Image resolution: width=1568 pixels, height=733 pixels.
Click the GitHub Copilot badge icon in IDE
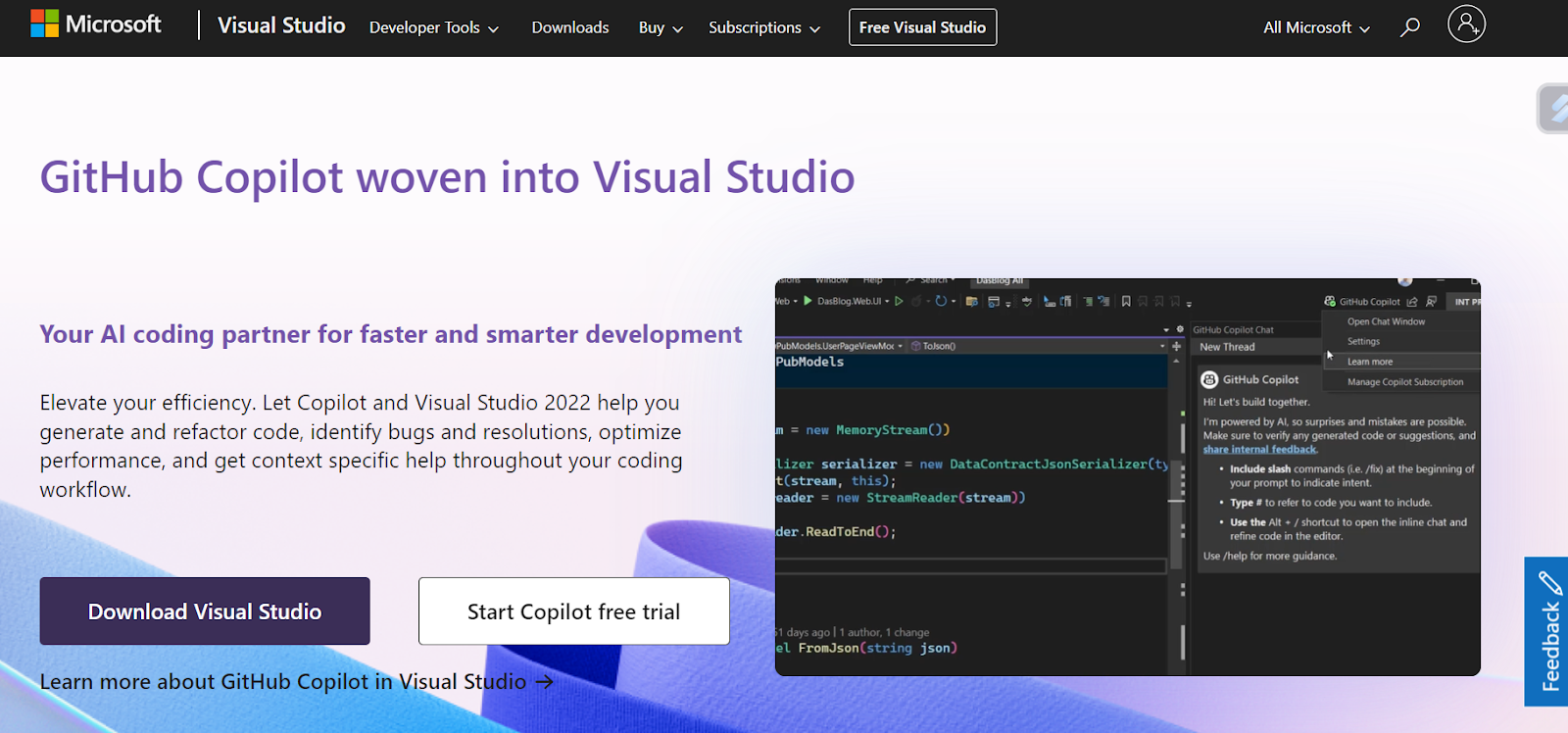(1330, 302)
